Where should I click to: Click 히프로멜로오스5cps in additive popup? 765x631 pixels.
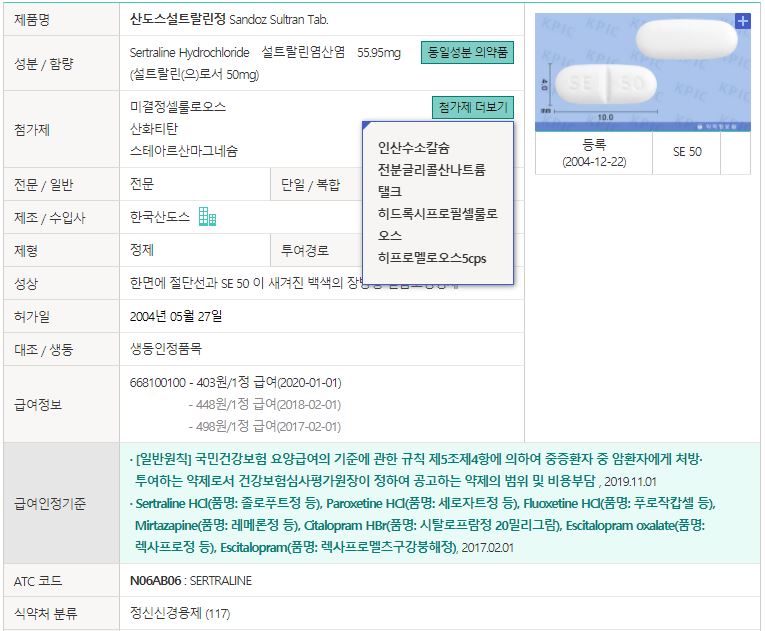tap(432, 258)
